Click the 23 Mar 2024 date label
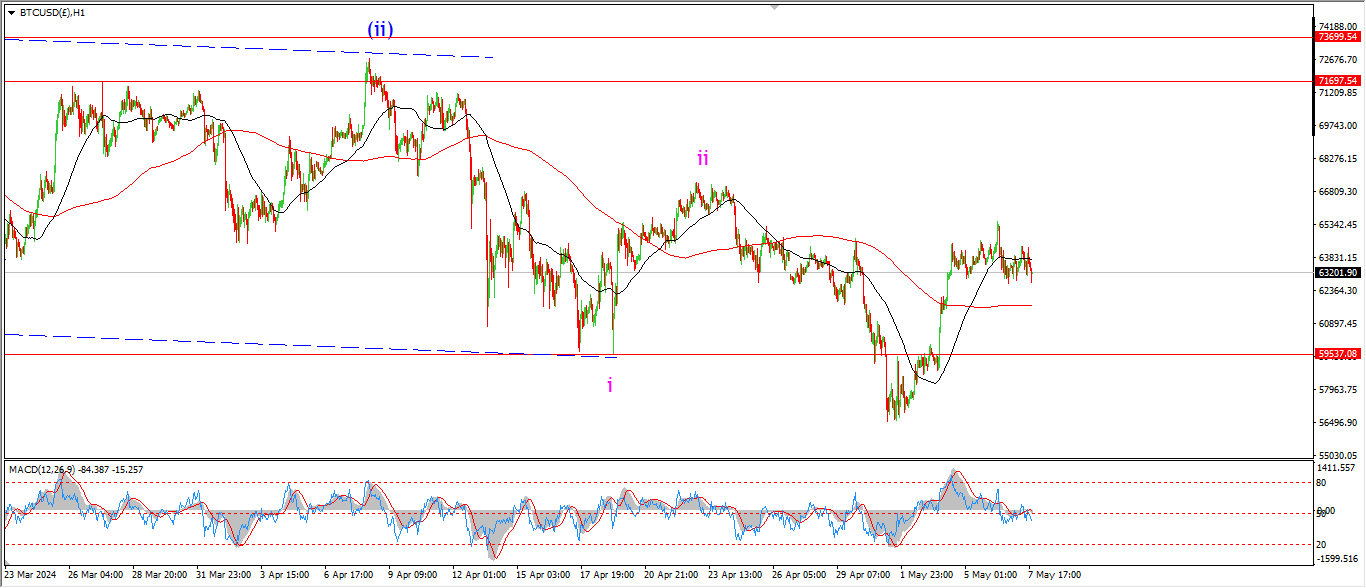The image size is (1366, 588). coord(30,575)
